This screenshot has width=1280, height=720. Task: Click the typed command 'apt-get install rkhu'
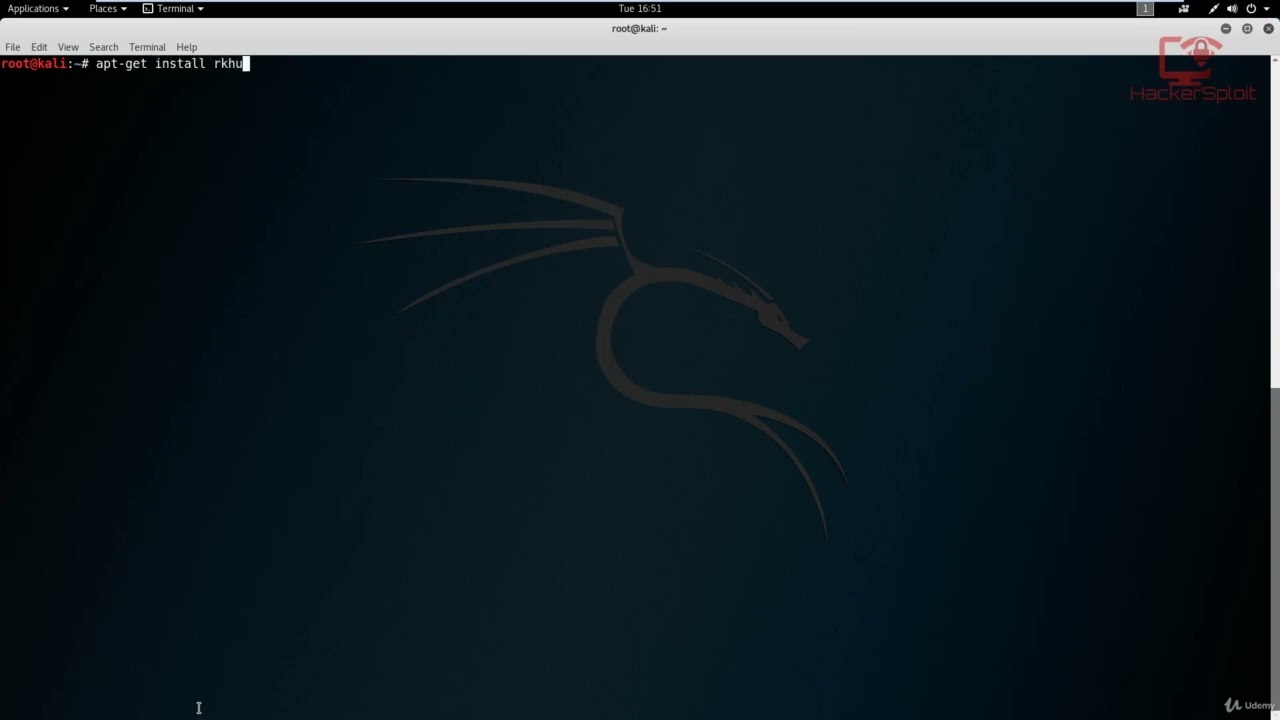pyautogui.click(x=169, y=63)
